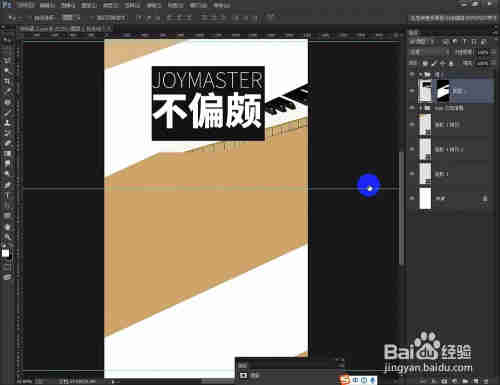Viewport: 500px width, 385px height.
Task: Filter layers by type layers icon
Action: 464,42
